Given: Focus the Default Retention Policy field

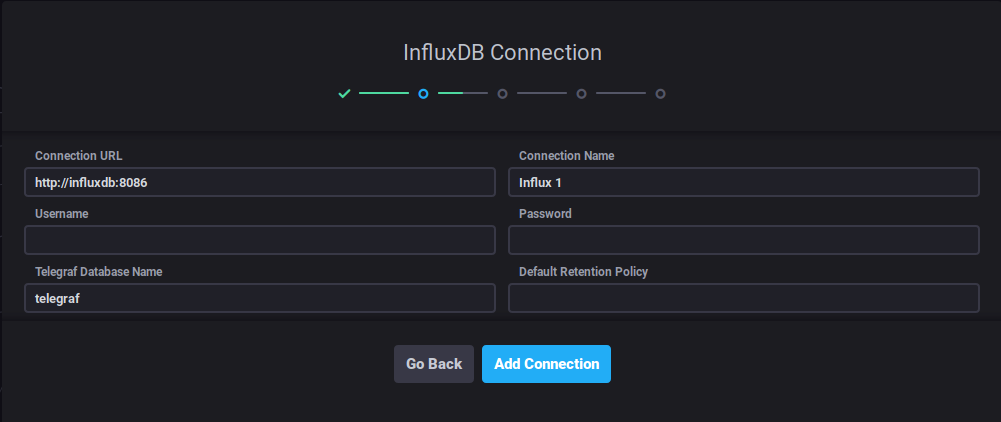Looking at the screenshot, I should tap(744, 298).
